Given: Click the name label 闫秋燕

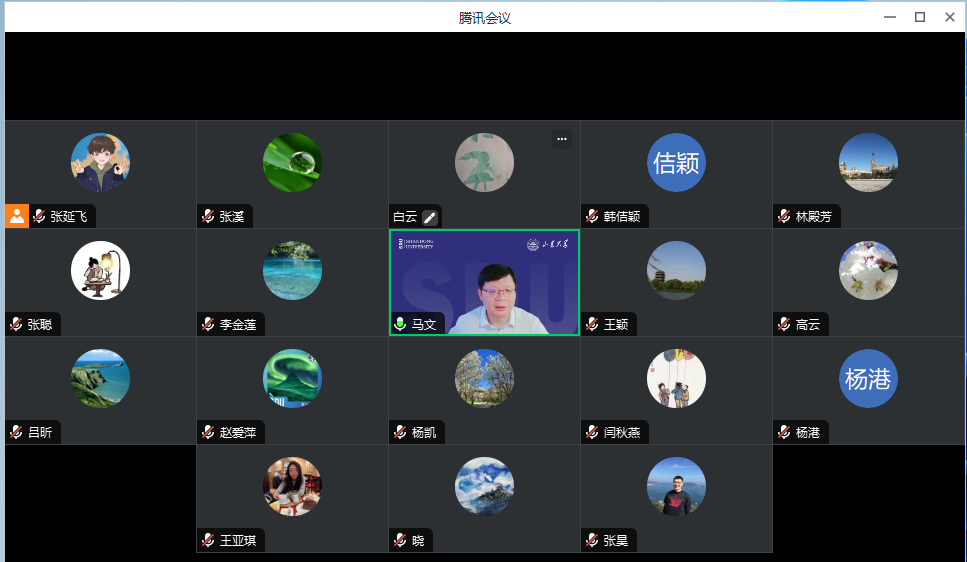Looking at the screenshot, I should coord(622,432).
